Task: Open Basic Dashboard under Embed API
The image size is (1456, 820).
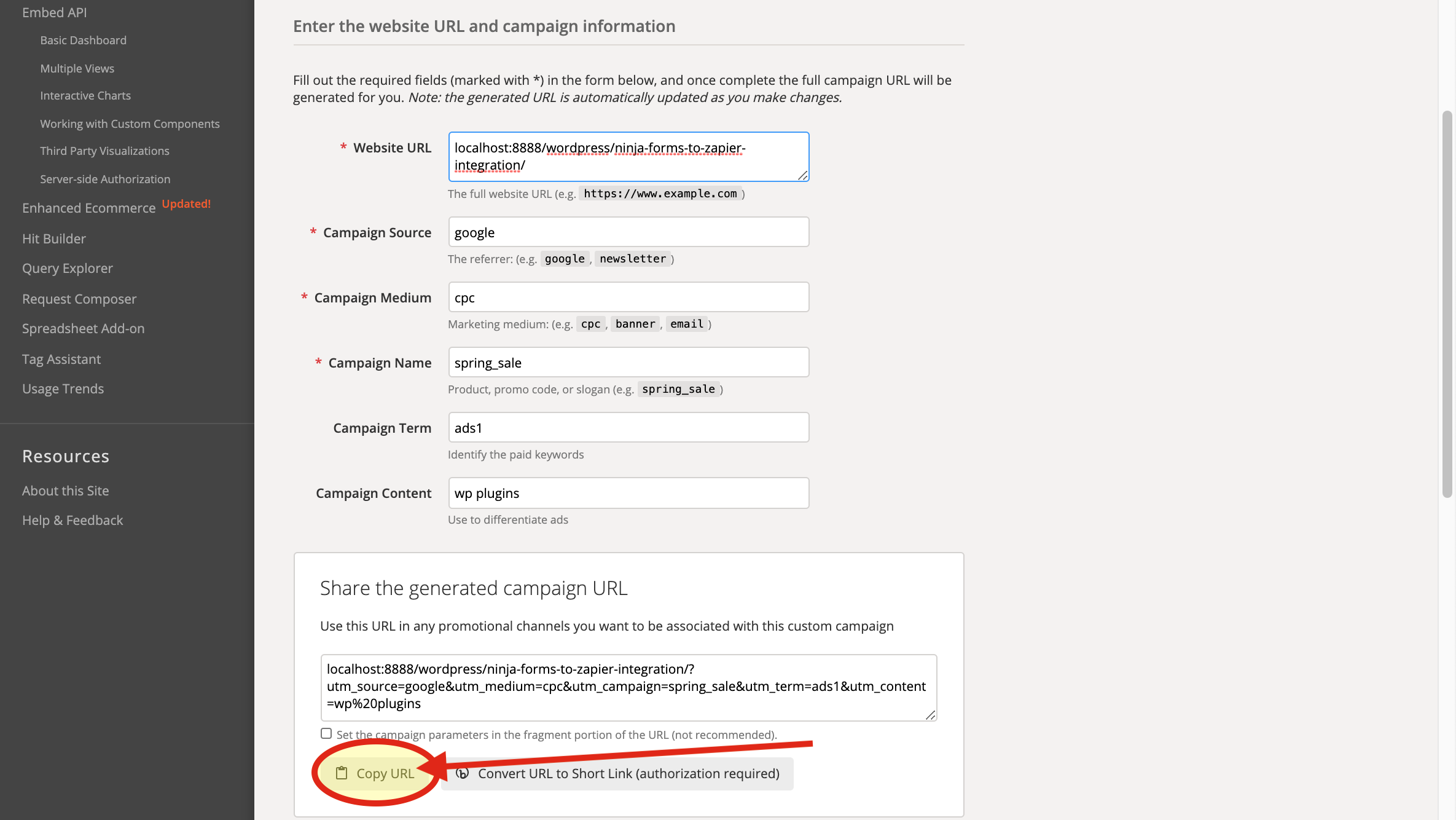Action: click(84, 40)
